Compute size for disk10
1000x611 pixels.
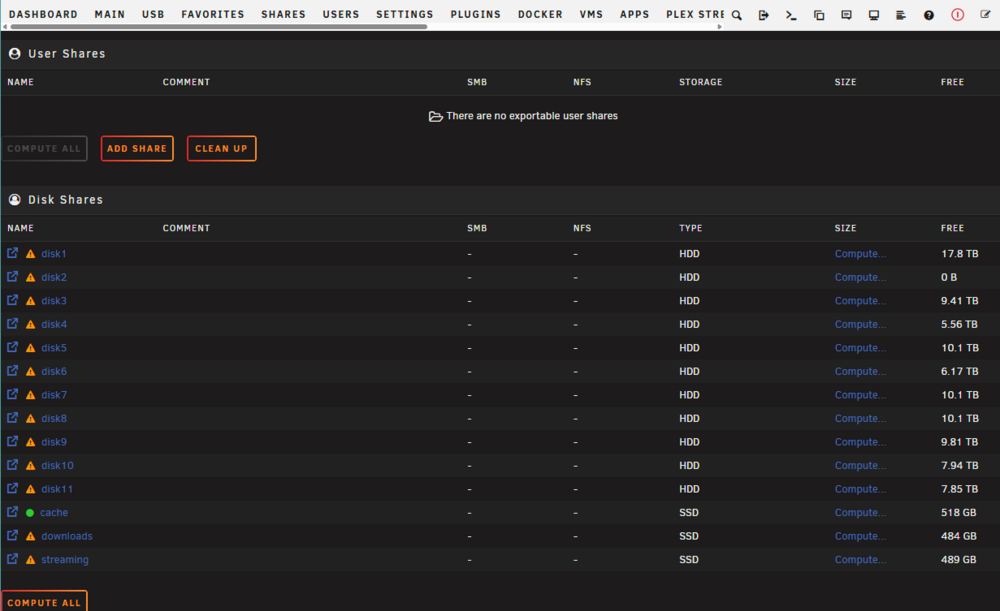(x=860, y=466)
